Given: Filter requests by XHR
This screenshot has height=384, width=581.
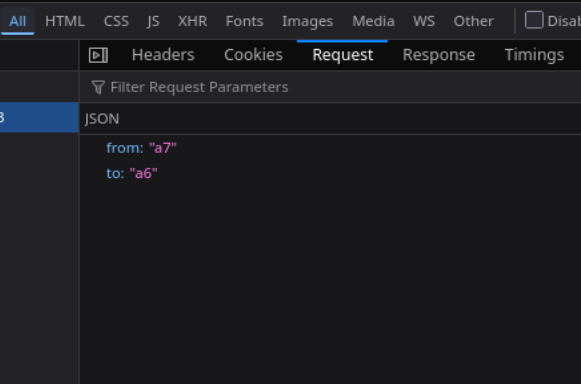Looking at the screenshot, I should tap(192, 21).
